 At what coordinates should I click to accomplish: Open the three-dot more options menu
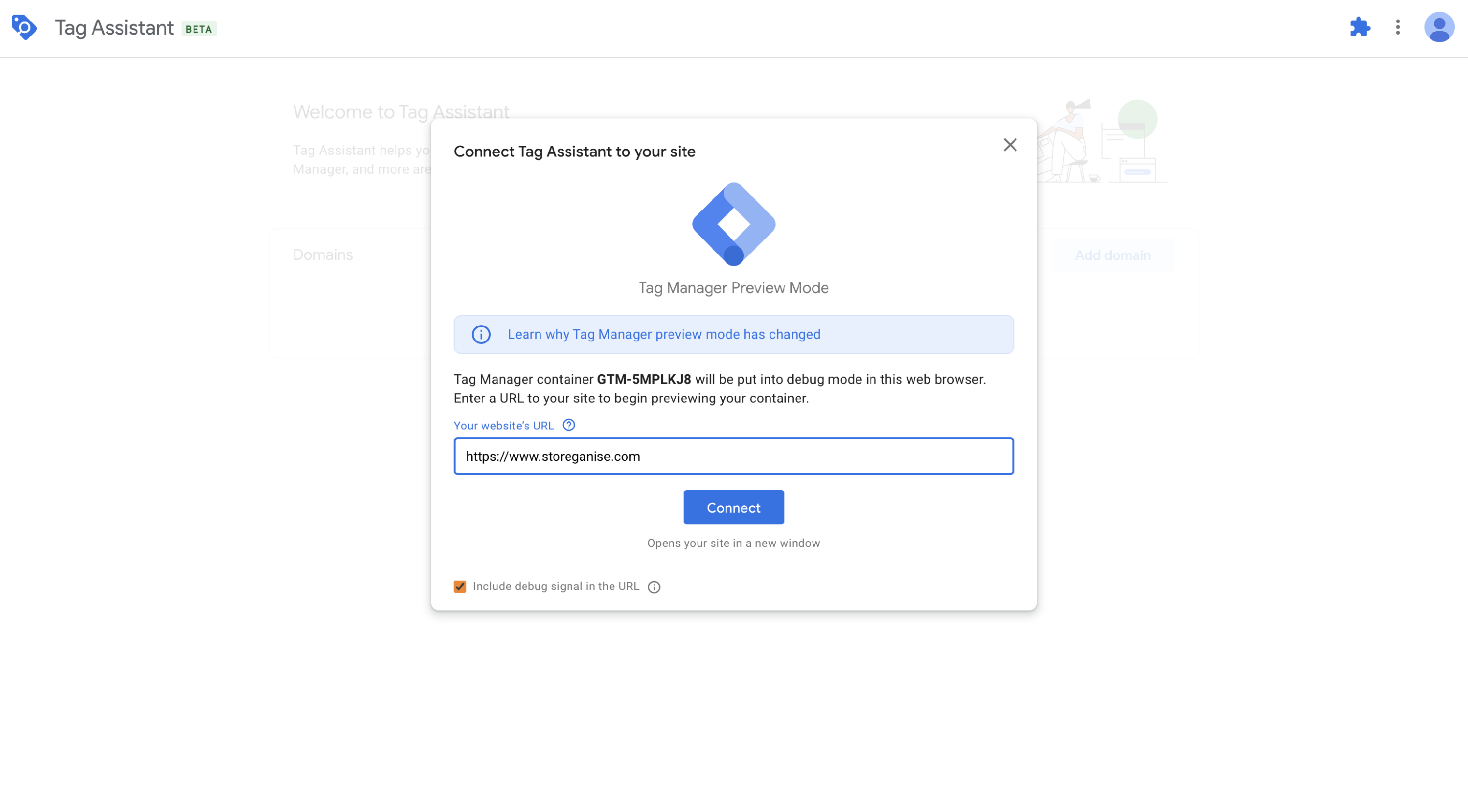pos(1398,27)
